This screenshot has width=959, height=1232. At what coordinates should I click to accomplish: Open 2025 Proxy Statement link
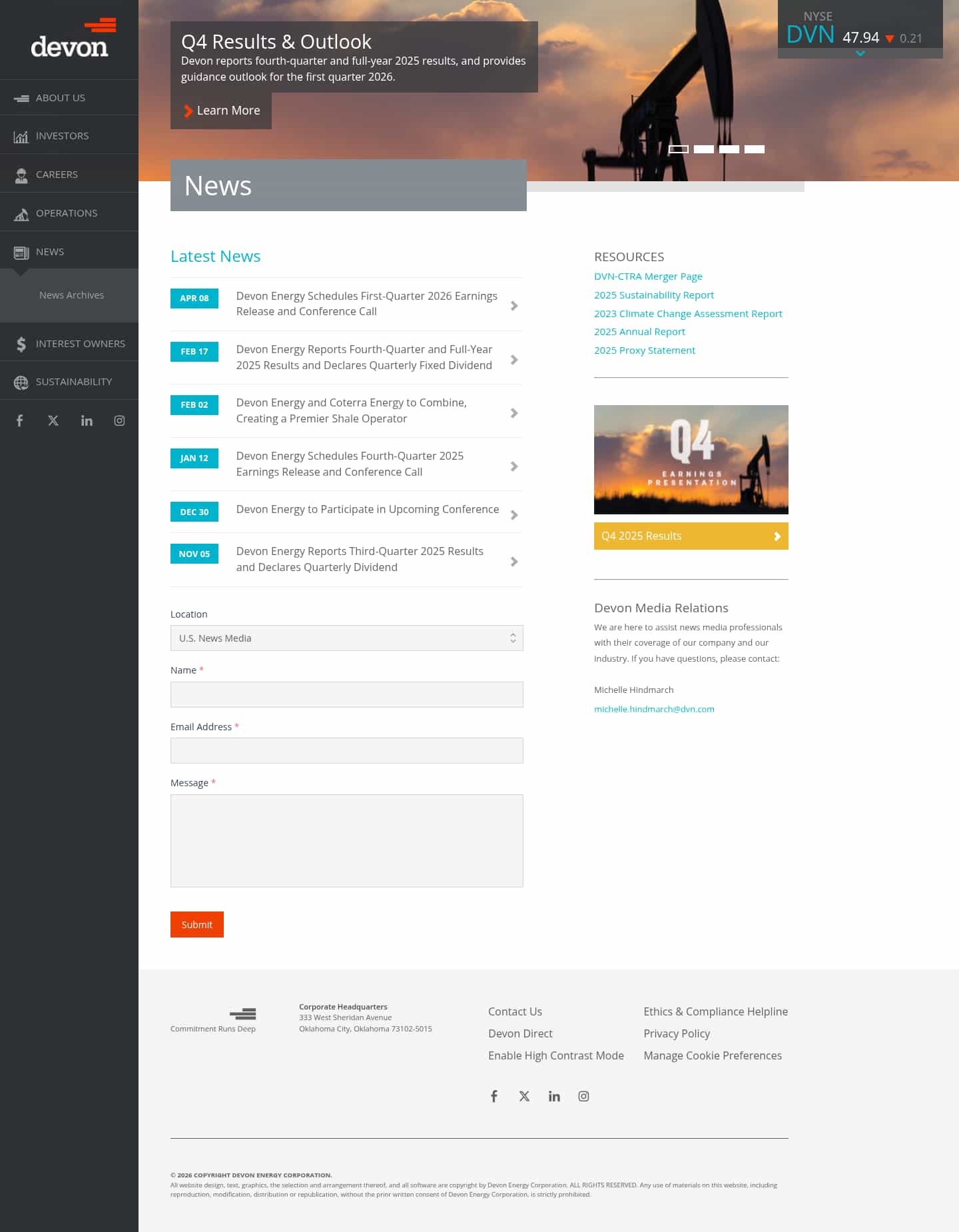pyautogui.click(x=645, y=350)
